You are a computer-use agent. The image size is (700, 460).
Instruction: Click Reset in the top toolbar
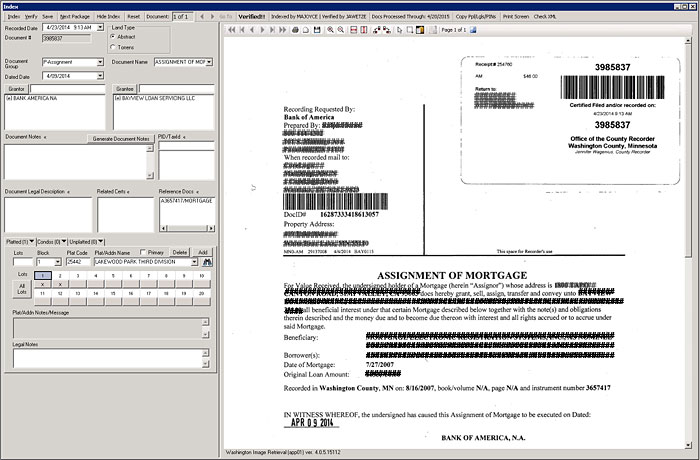pyautogui.click(x=133, y=17)
